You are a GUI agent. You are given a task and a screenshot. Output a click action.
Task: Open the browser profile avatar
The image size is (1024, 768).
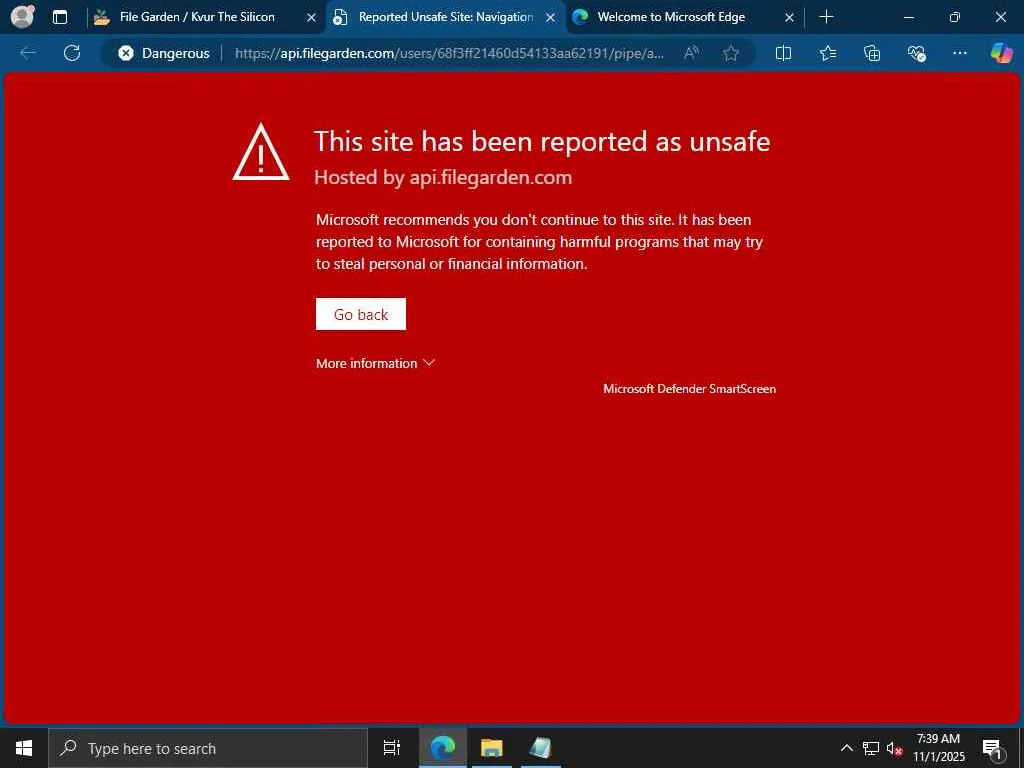click(x=22, y=17)
